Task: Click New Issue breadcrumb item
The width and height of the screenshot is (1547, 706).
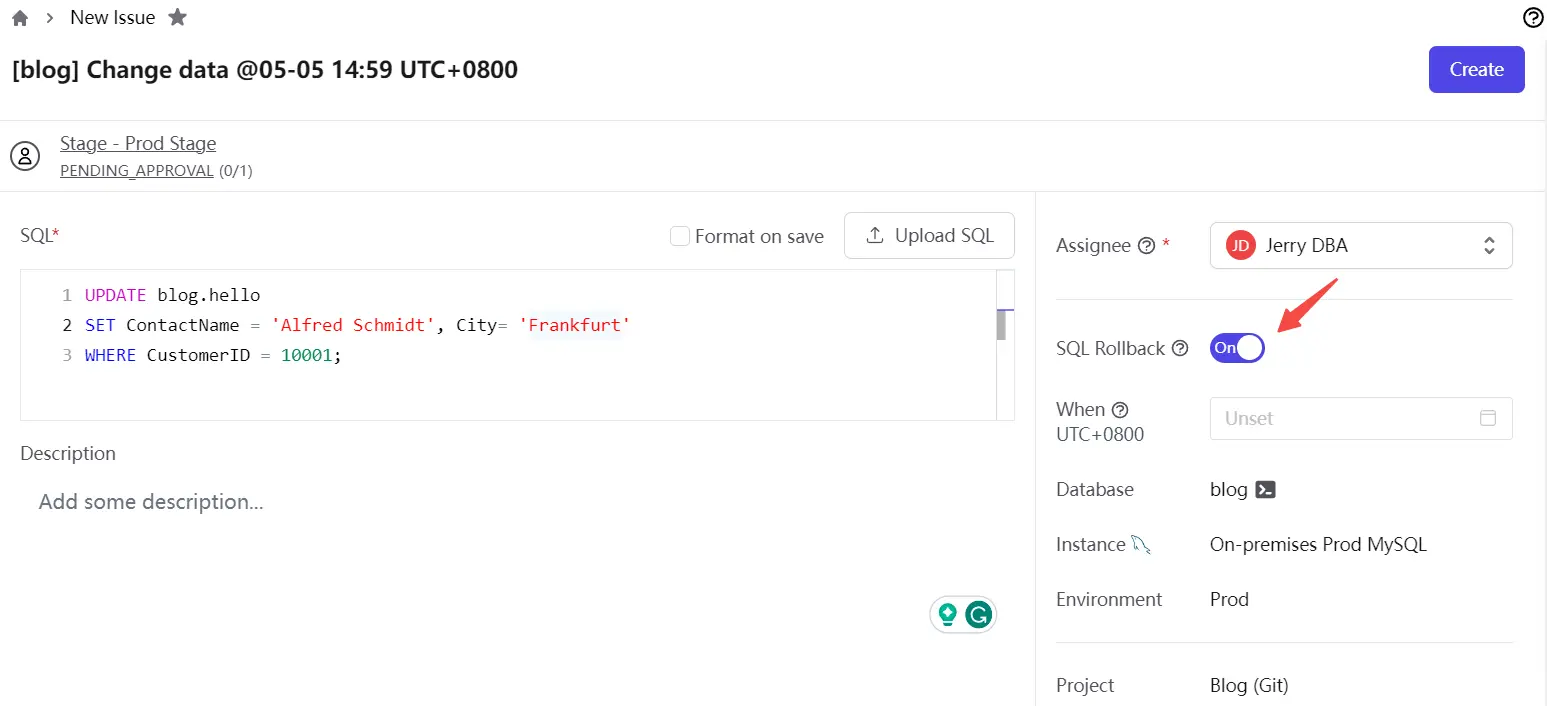Action: 112,18
